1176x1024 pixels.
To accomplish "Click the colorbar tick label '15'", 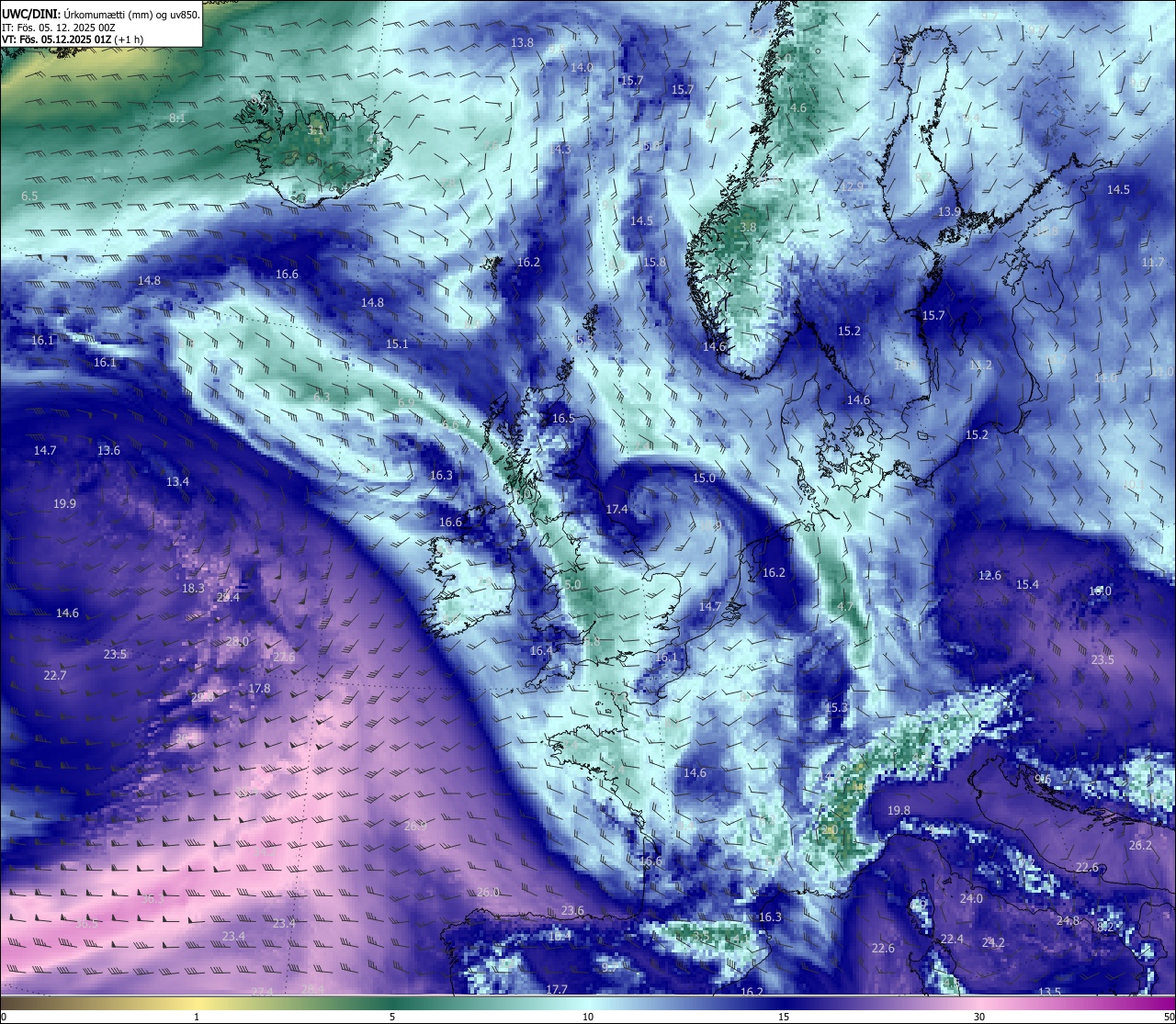I will point(784,1017).
